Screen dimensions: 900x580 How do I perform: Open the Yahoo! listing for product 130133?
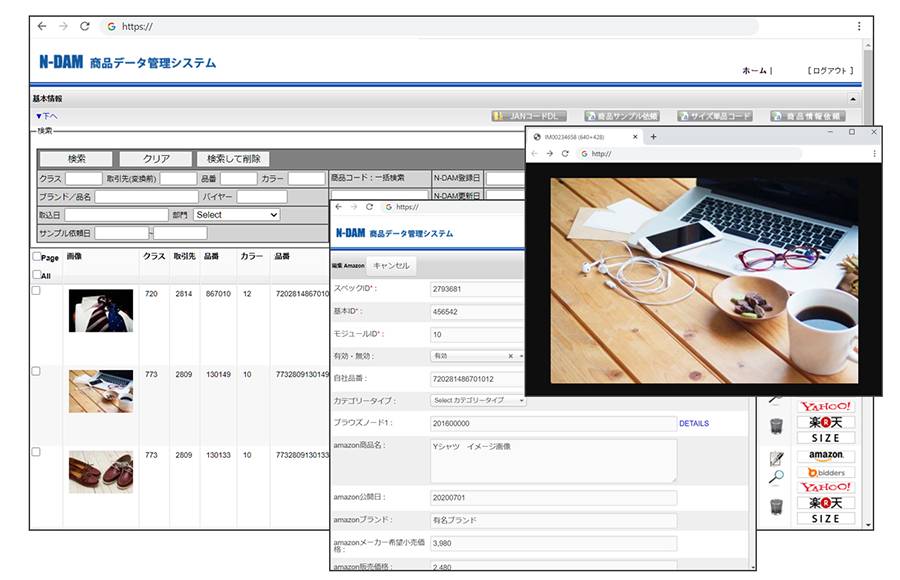826,487
